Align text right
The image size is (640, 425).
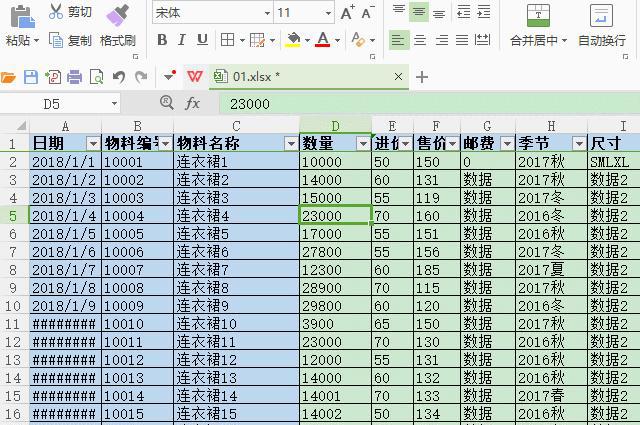point(442,40)
